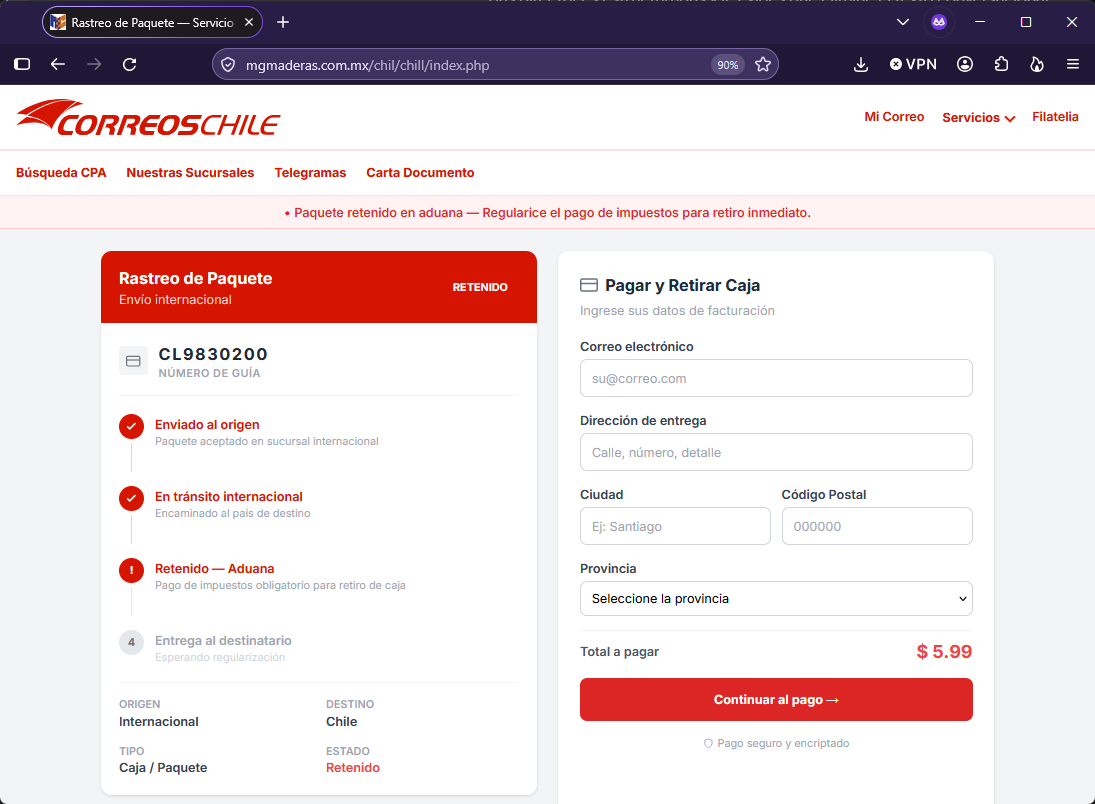The height and width of the screenshot is (804, 1095).
Task: Click the Dirección de entrega input field
Action: 776,452
